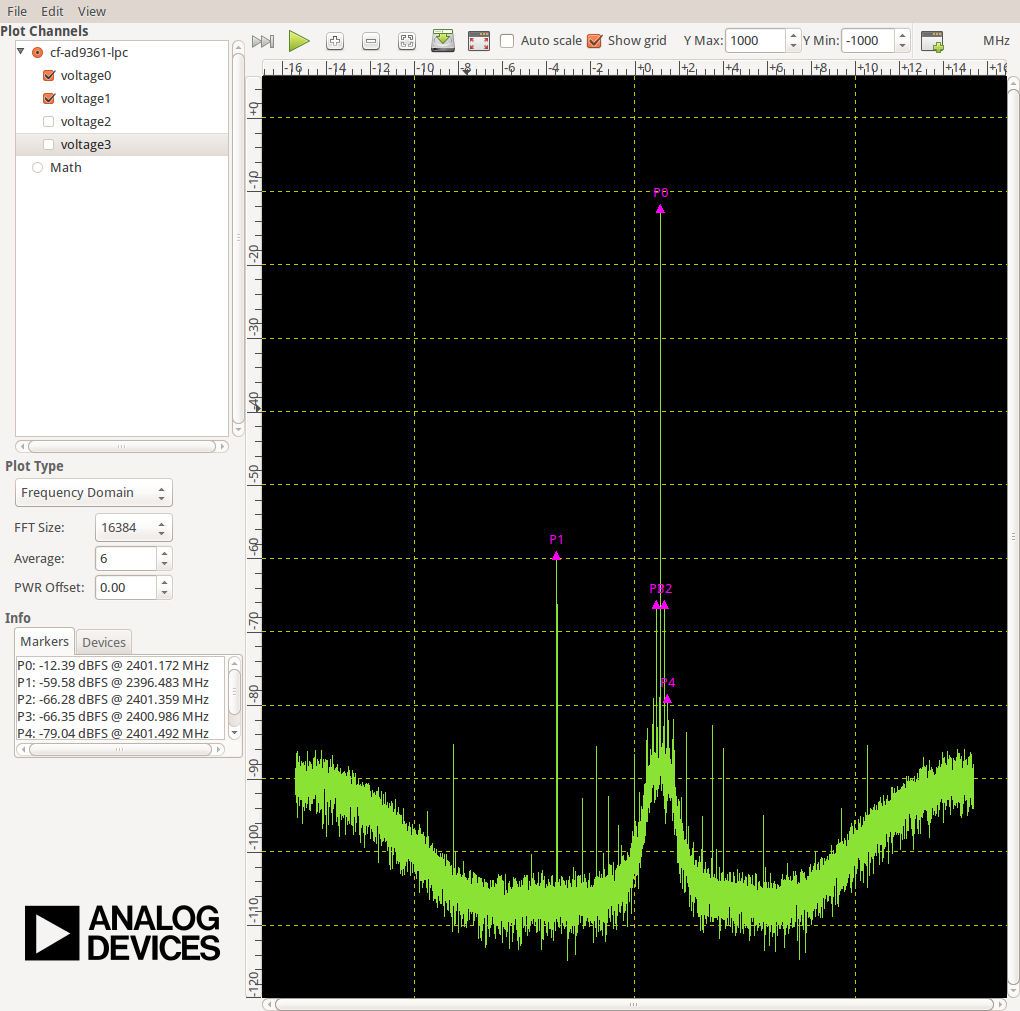Select the P4 marker triangle on the plot

pos(667,699)
